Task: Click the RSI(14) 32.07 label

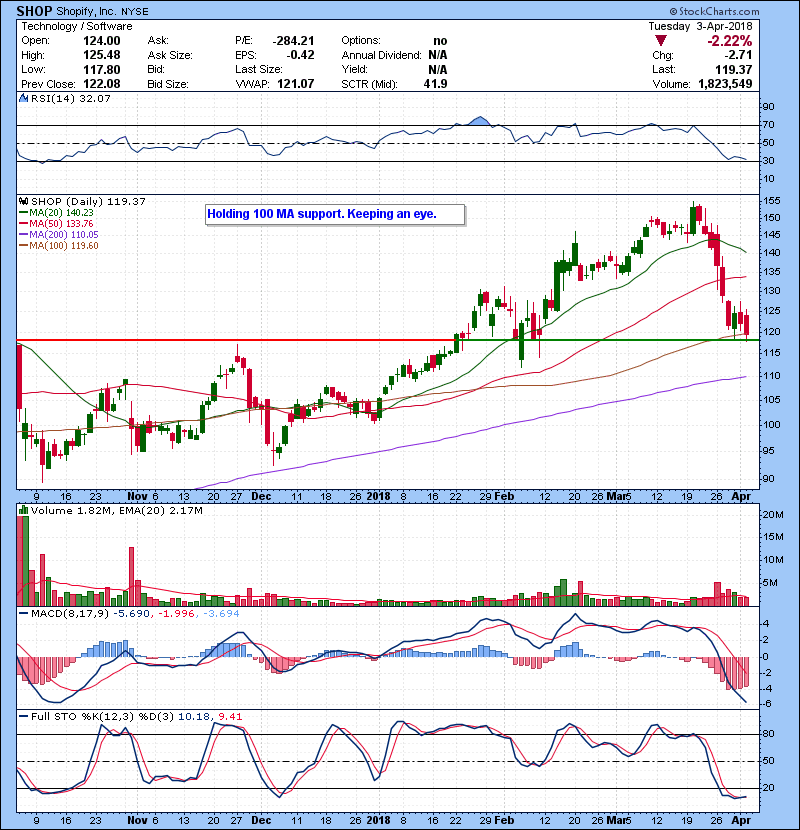Action: (x=71, y=98)
